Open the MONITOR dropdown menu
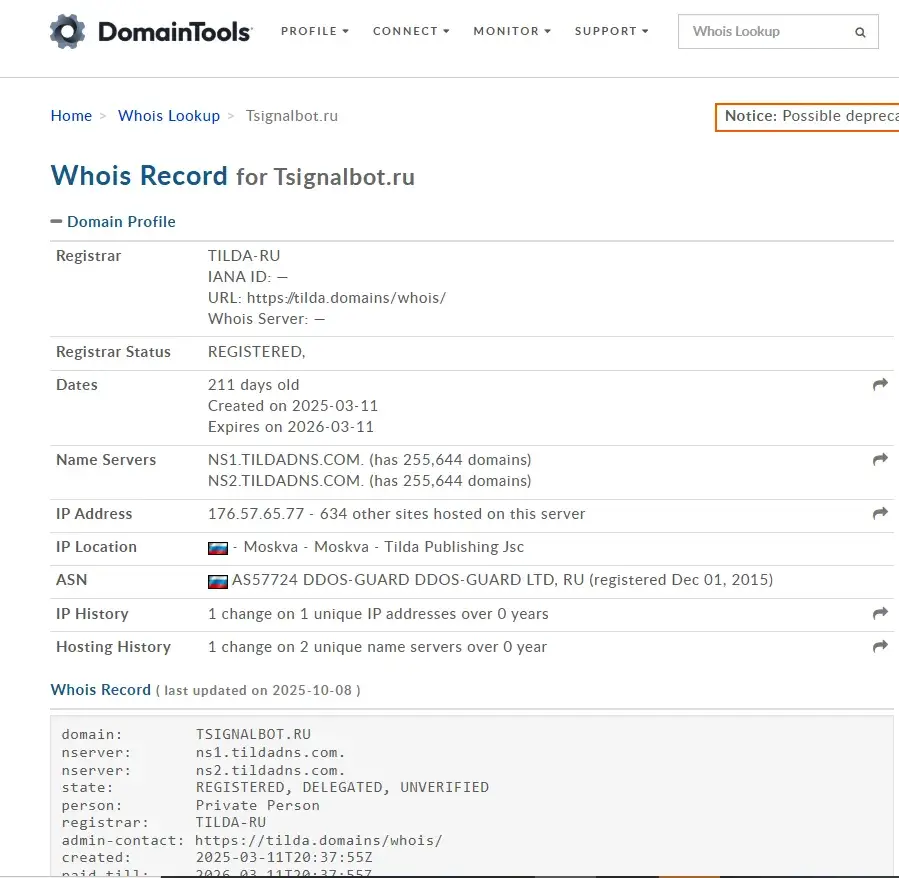Screen dimensions: 899x878 pos(512,31)
